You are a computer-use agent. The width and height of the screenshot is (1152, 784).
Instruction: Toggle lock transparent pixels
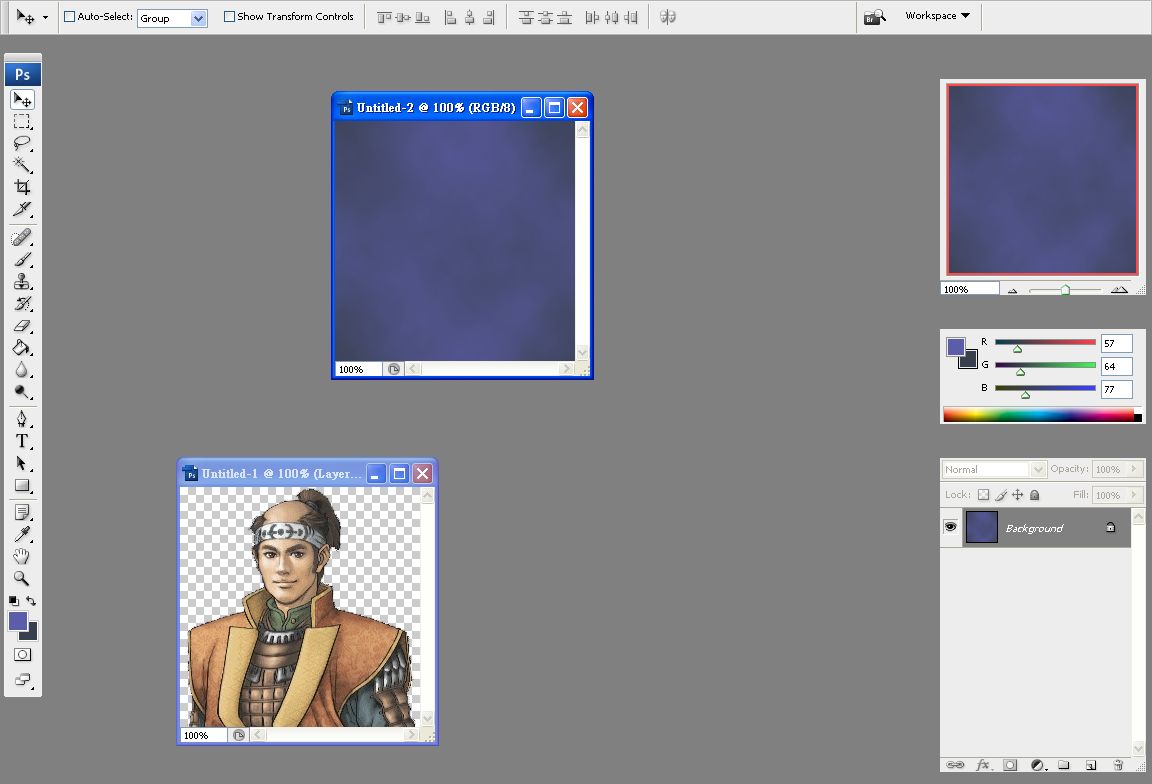pyautogui.click(x=984, y=495)
